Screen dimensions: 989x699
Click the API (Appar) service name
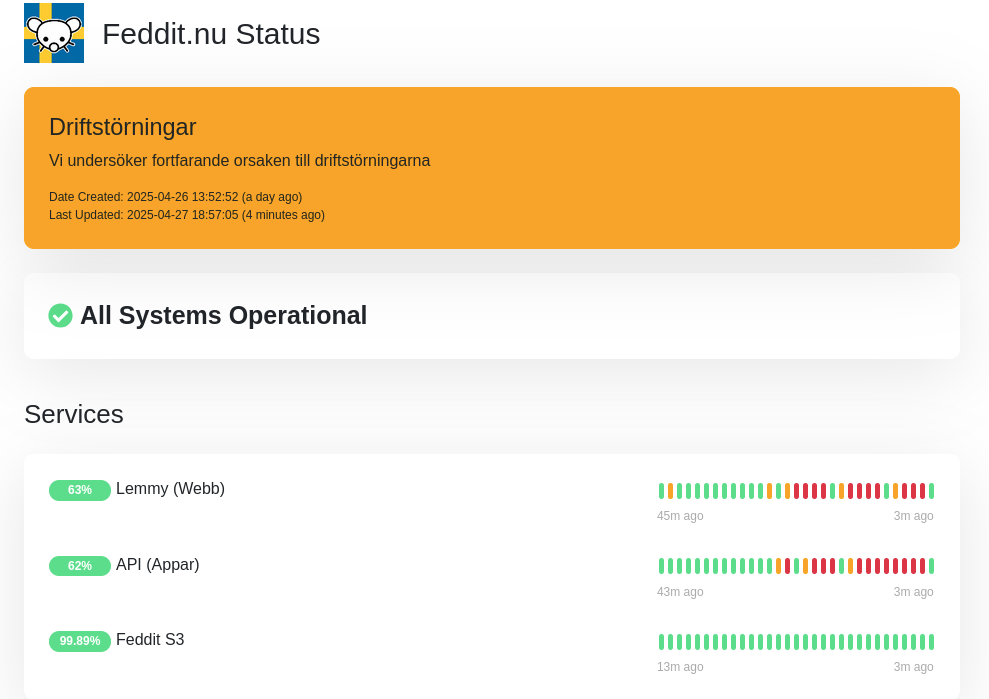(x=158, y=565)
